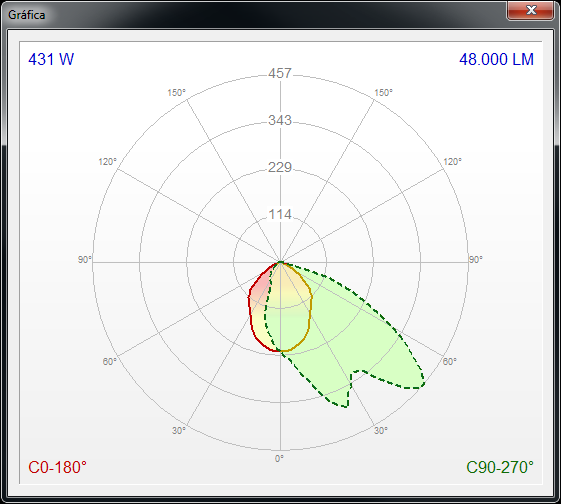561x504 pixels.
Task: Click the Gráfica window title
Action: point(26,15)
